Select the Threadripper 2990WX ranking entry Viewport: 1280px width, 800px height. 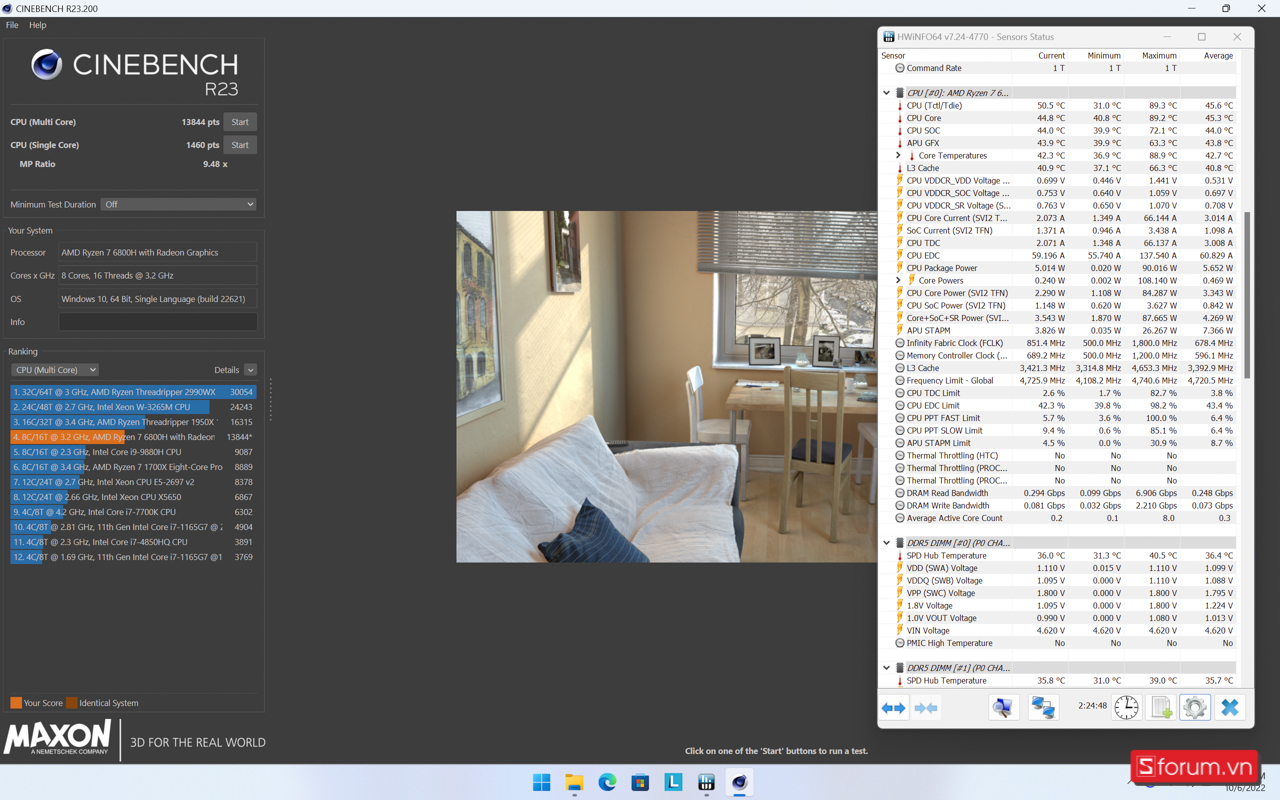click(133, 392)
